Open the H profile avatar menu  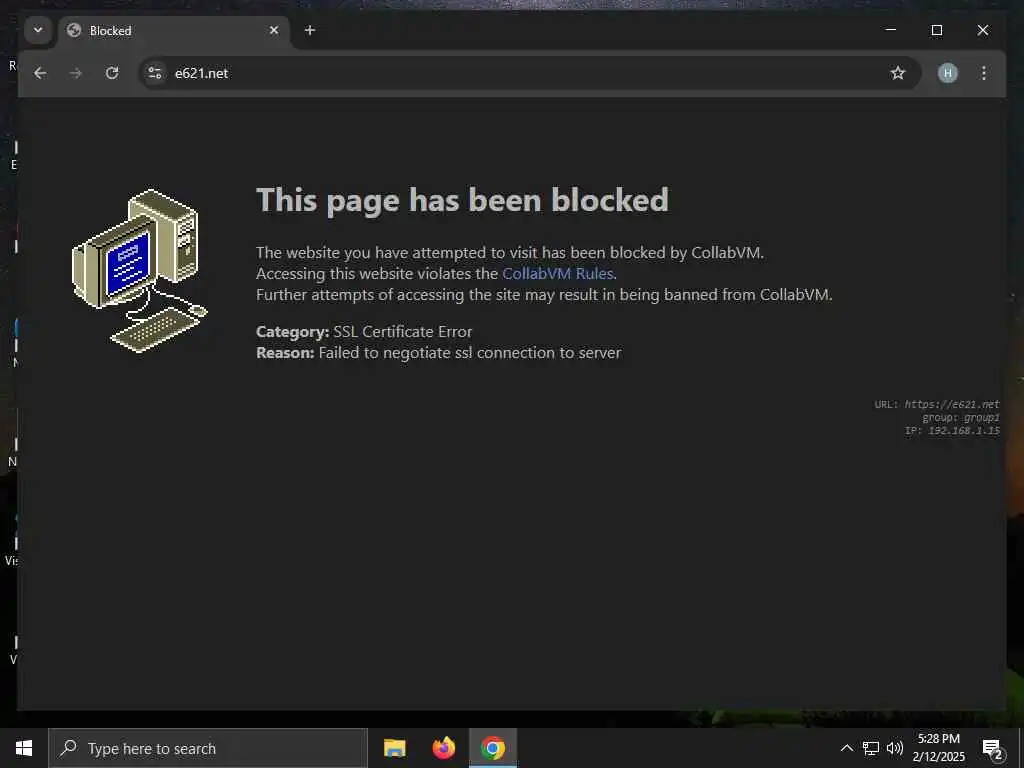tap(948, 73)
